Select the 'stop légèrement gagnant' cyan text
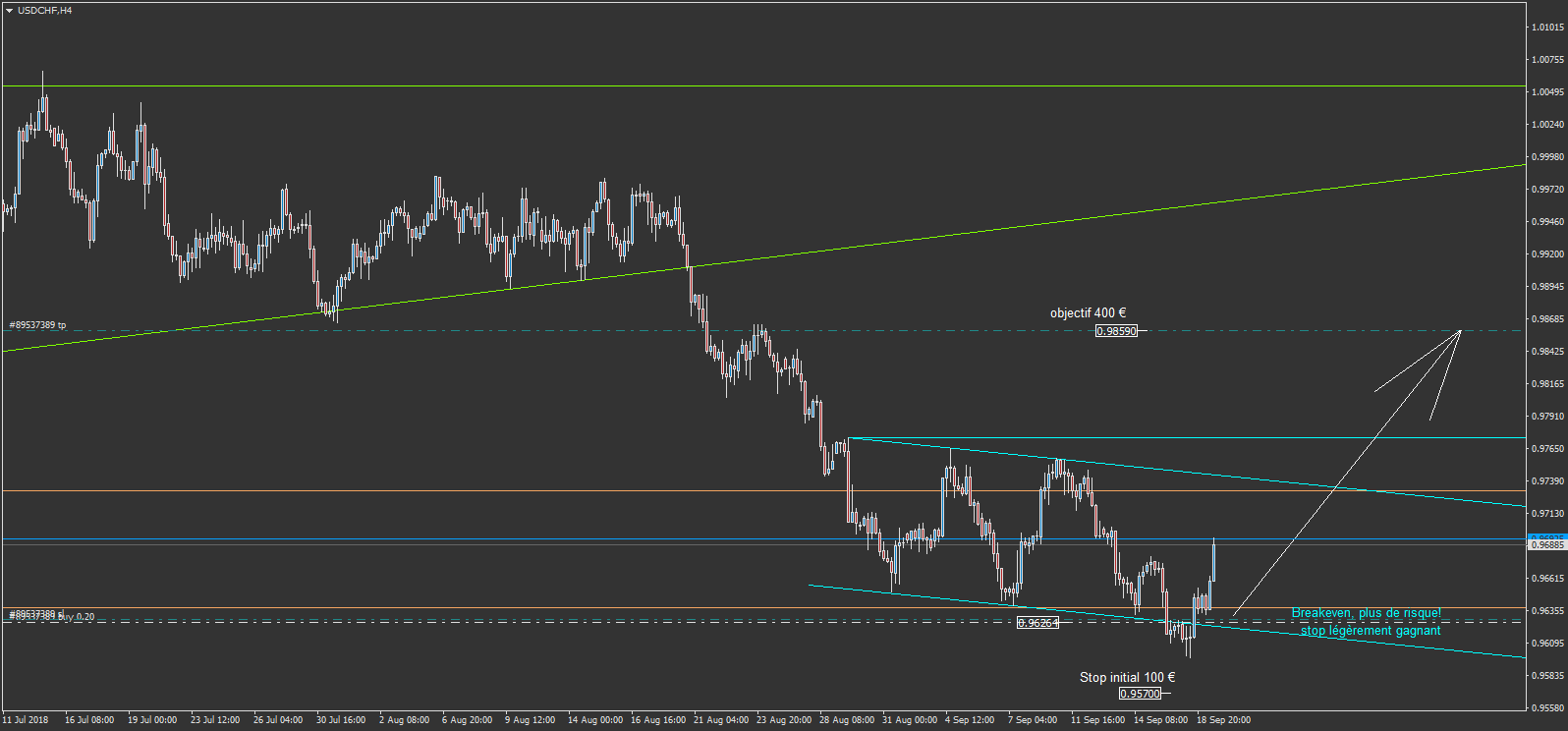This screenshot has height=731, width=1568. tap(1371, 631)
